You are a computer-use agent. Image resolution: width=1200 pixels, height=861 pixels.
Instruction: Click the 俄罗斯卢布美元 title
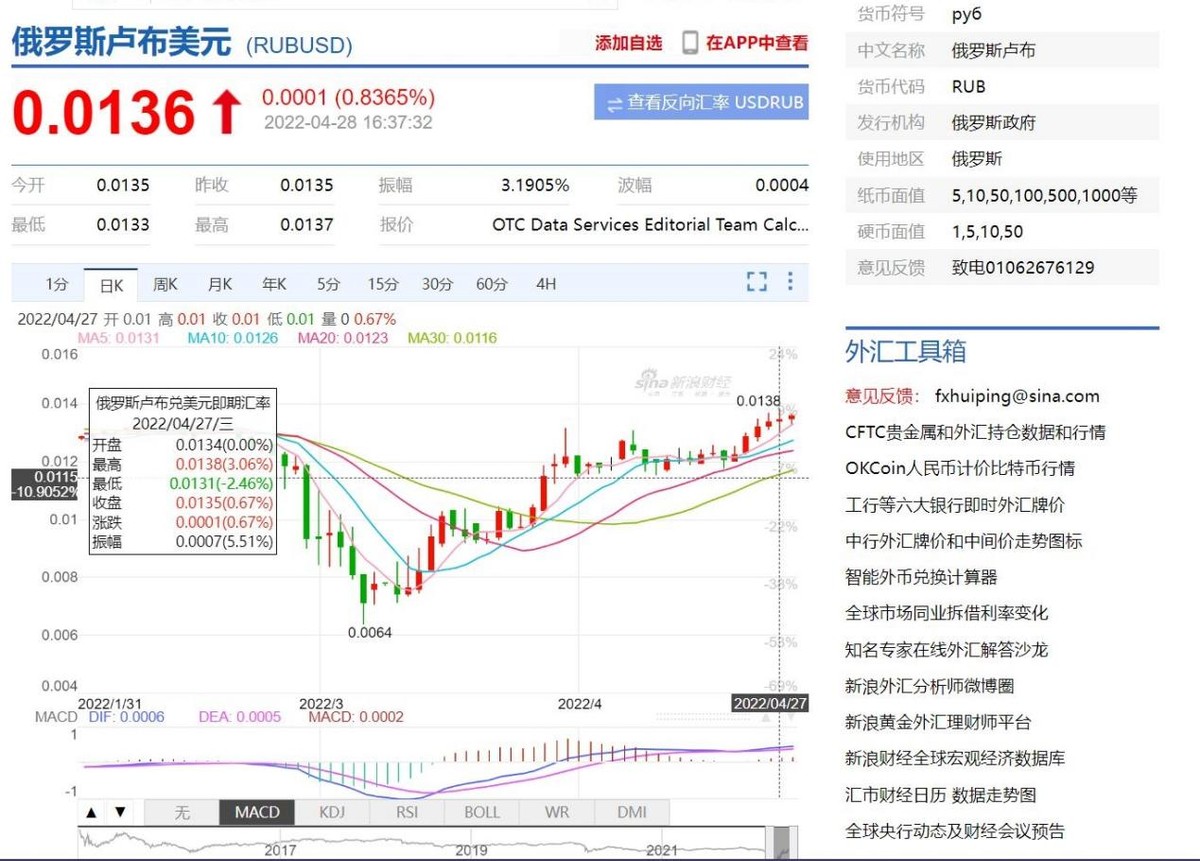[x=121, y=43]
